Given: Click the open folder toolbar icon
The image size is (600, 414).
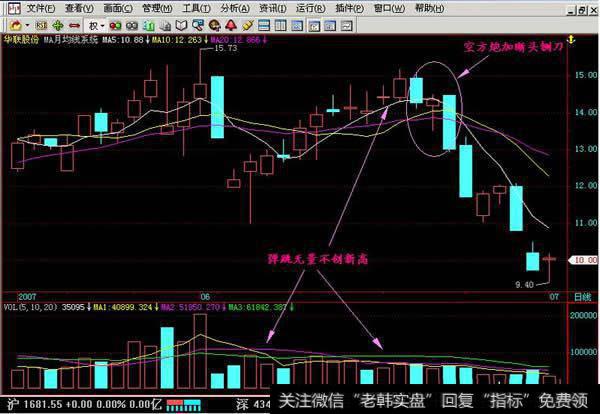Looking at the screenshot, I should (x=9, y=25).
